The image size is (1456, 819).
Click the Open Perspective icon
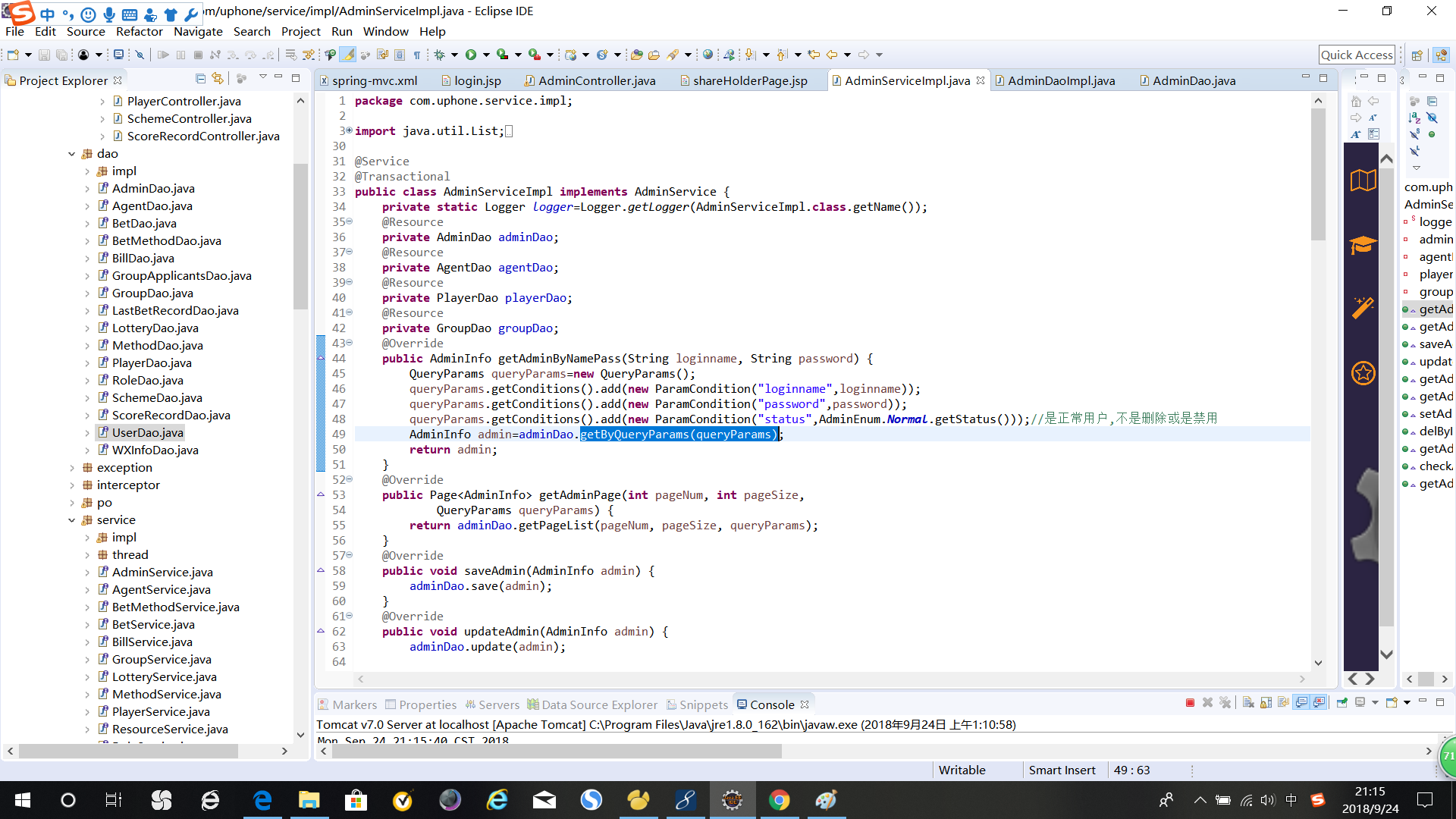pos(1417,55)
